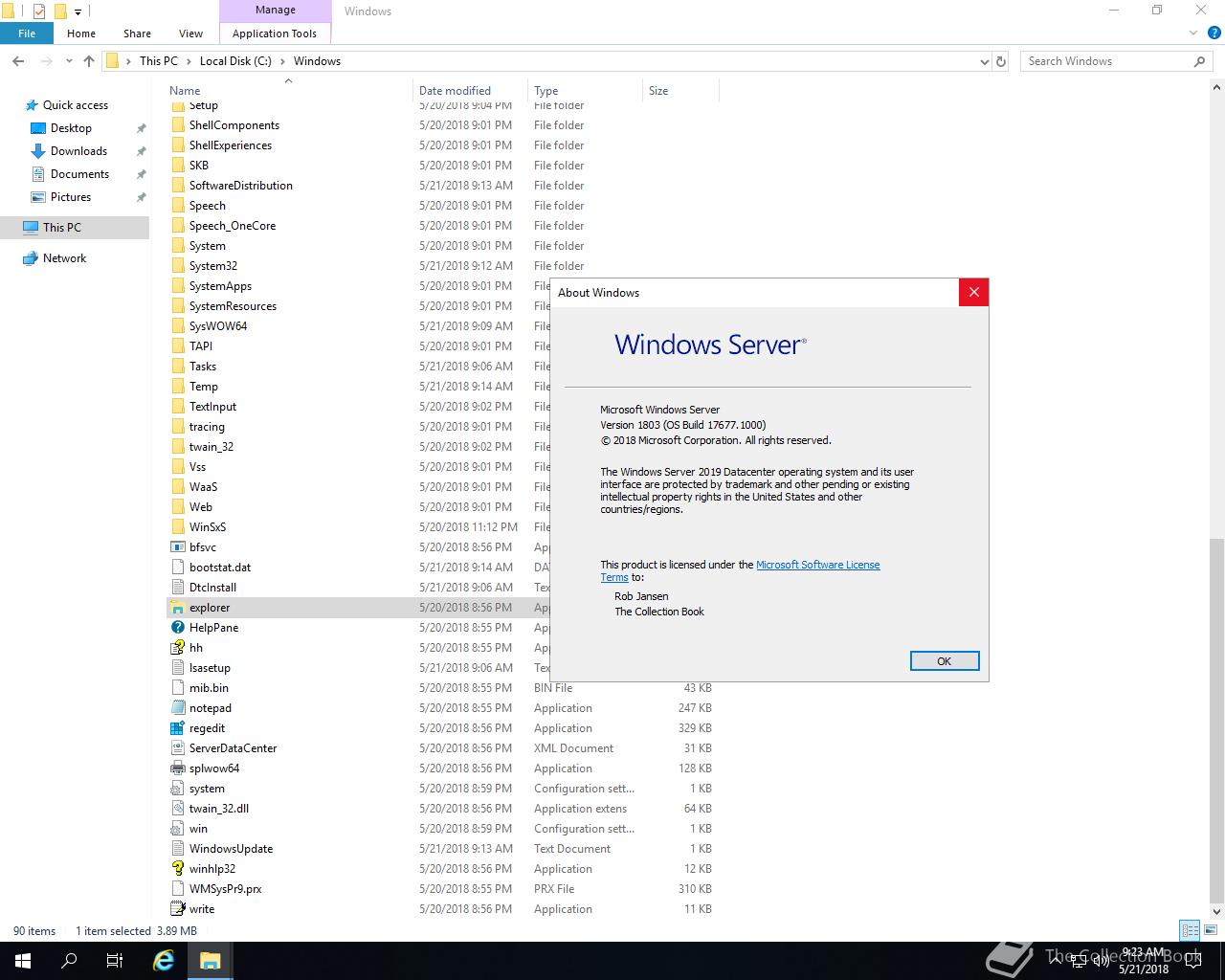The image size is (1225, 980).
Task: Switch to the Share ribbon tab
Action: (x=137, y=33)
